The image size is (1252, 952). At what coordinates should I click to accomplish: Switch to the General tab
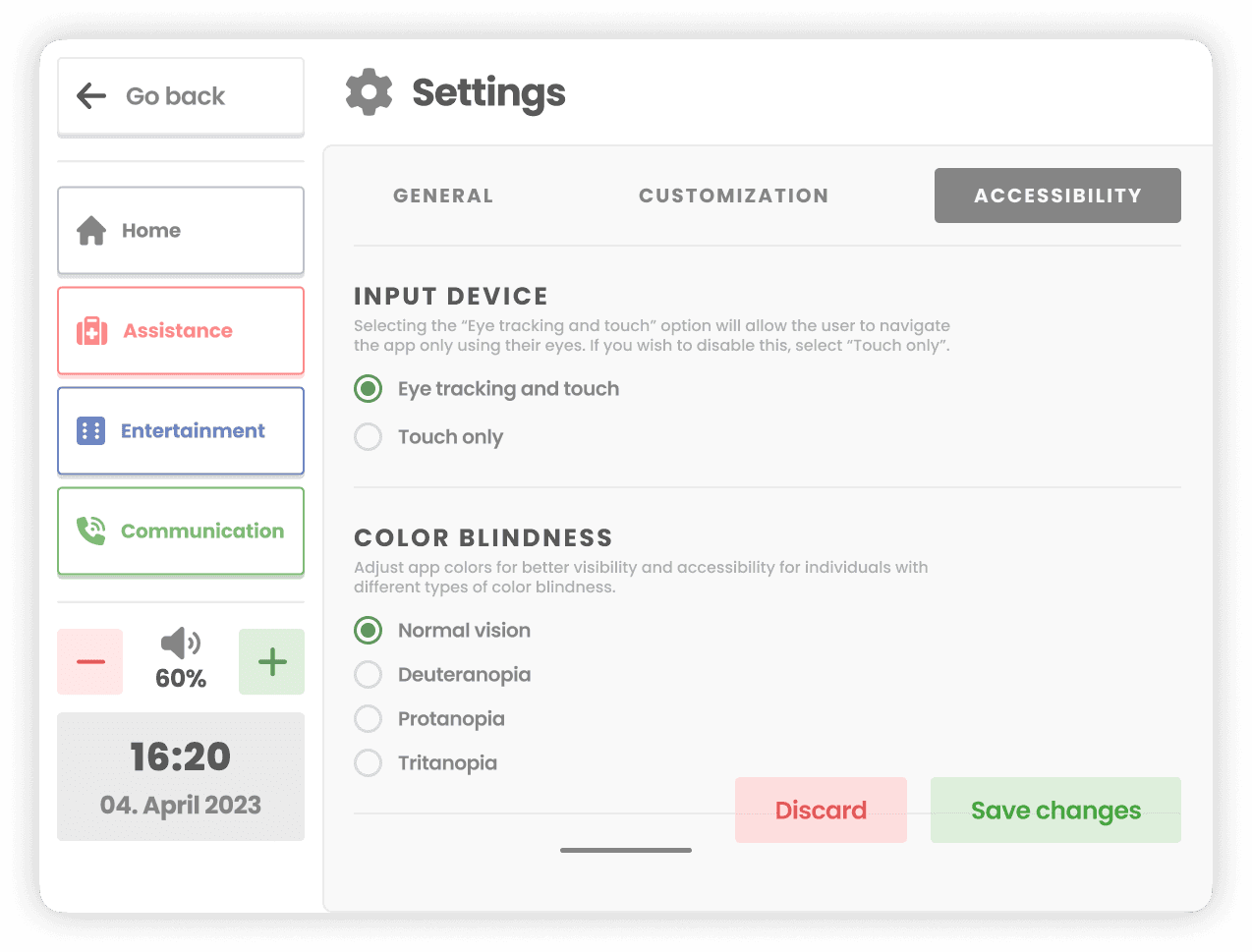click(x=443, y=196)
